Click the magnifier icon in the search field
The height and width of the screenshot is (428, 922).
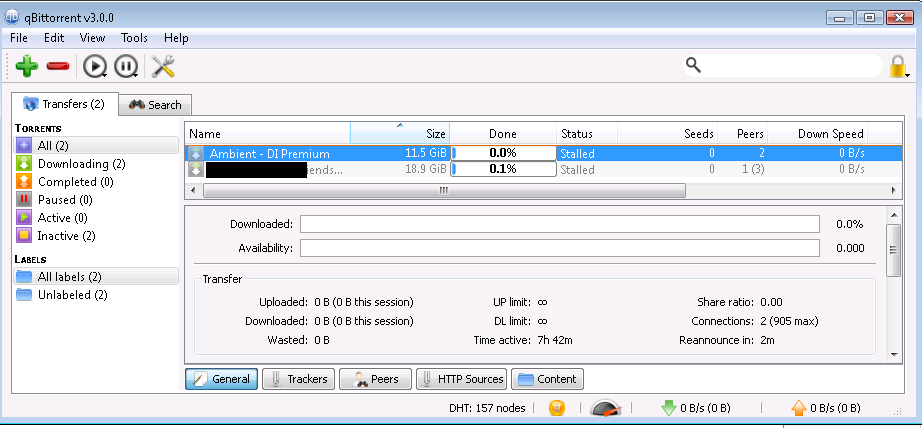pyautogui.click(x=694, y=65)
